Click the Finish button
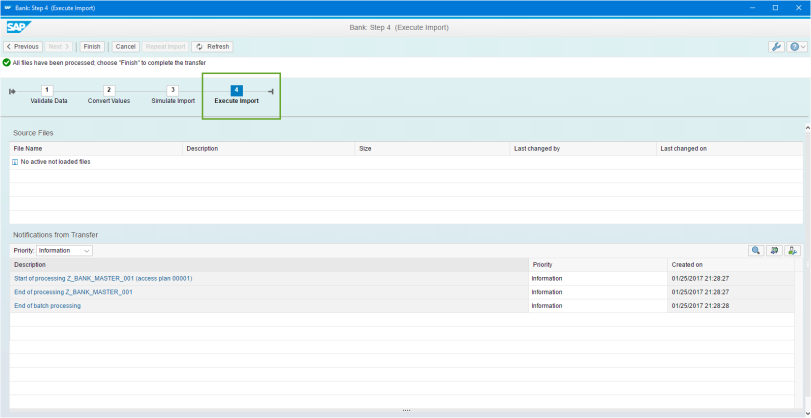This screenshot has height=418, width=811. pyautogui.click(x=92, y=47)
